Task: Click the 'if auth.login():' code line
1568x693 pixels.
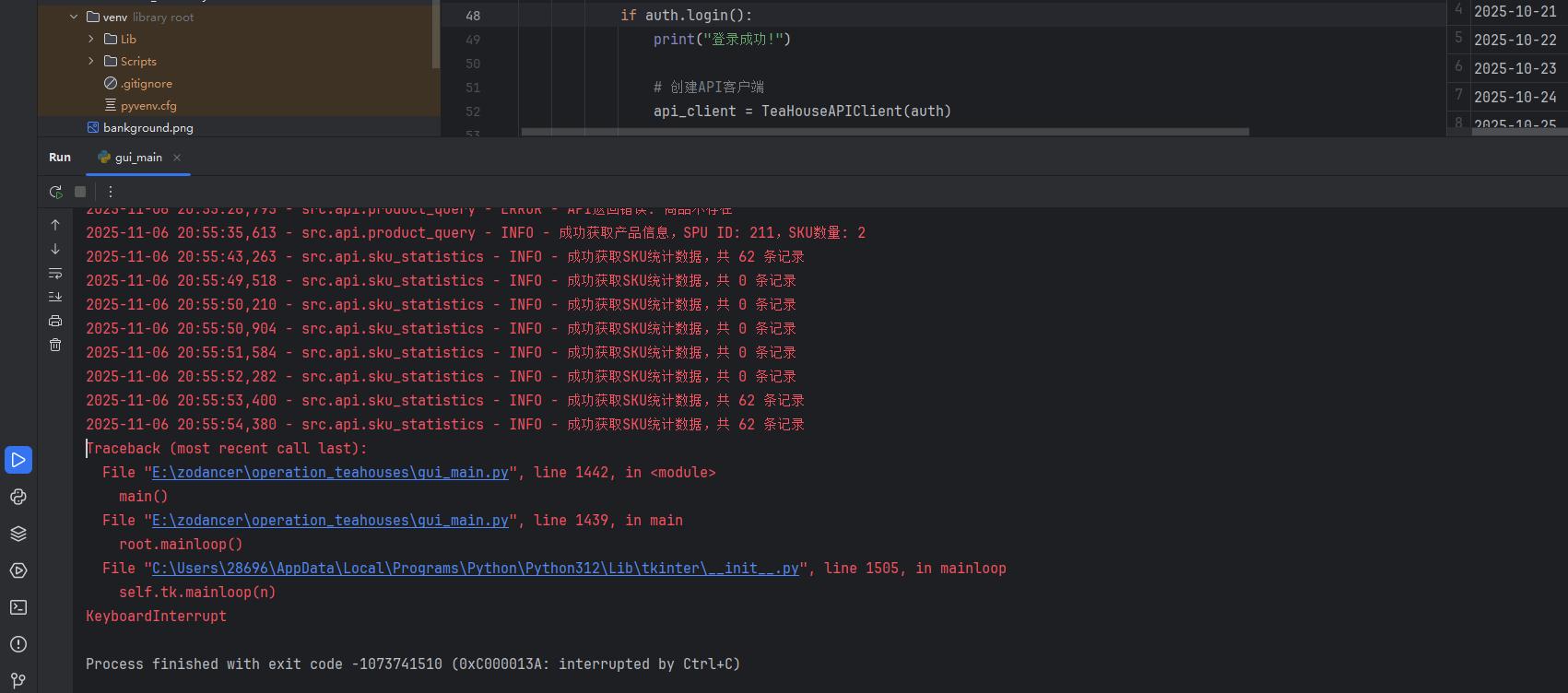Action: point(686,16)
